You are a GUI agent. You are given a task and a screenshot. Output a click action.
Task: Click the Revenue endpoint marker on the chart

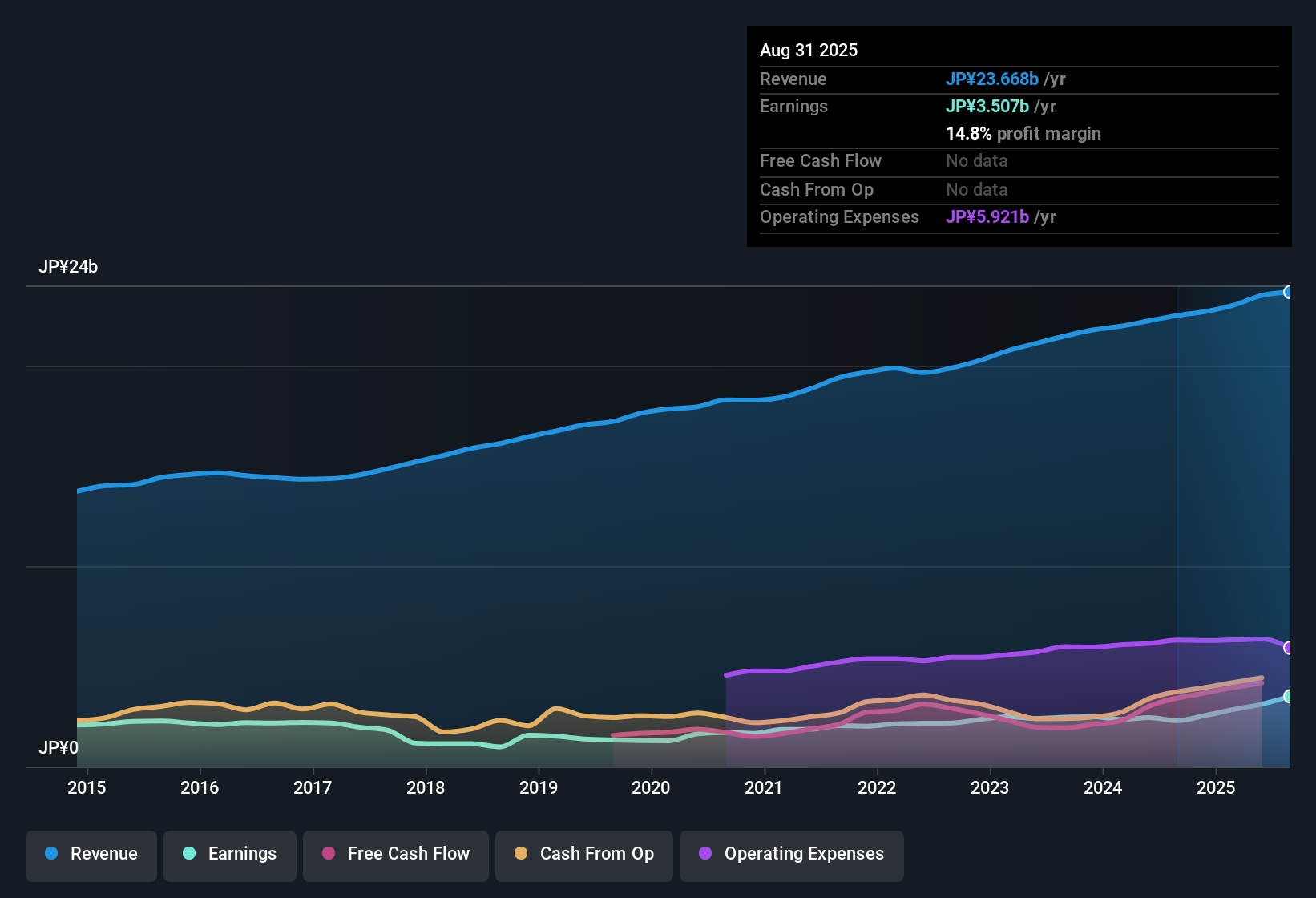click(x=1290, y=293)
